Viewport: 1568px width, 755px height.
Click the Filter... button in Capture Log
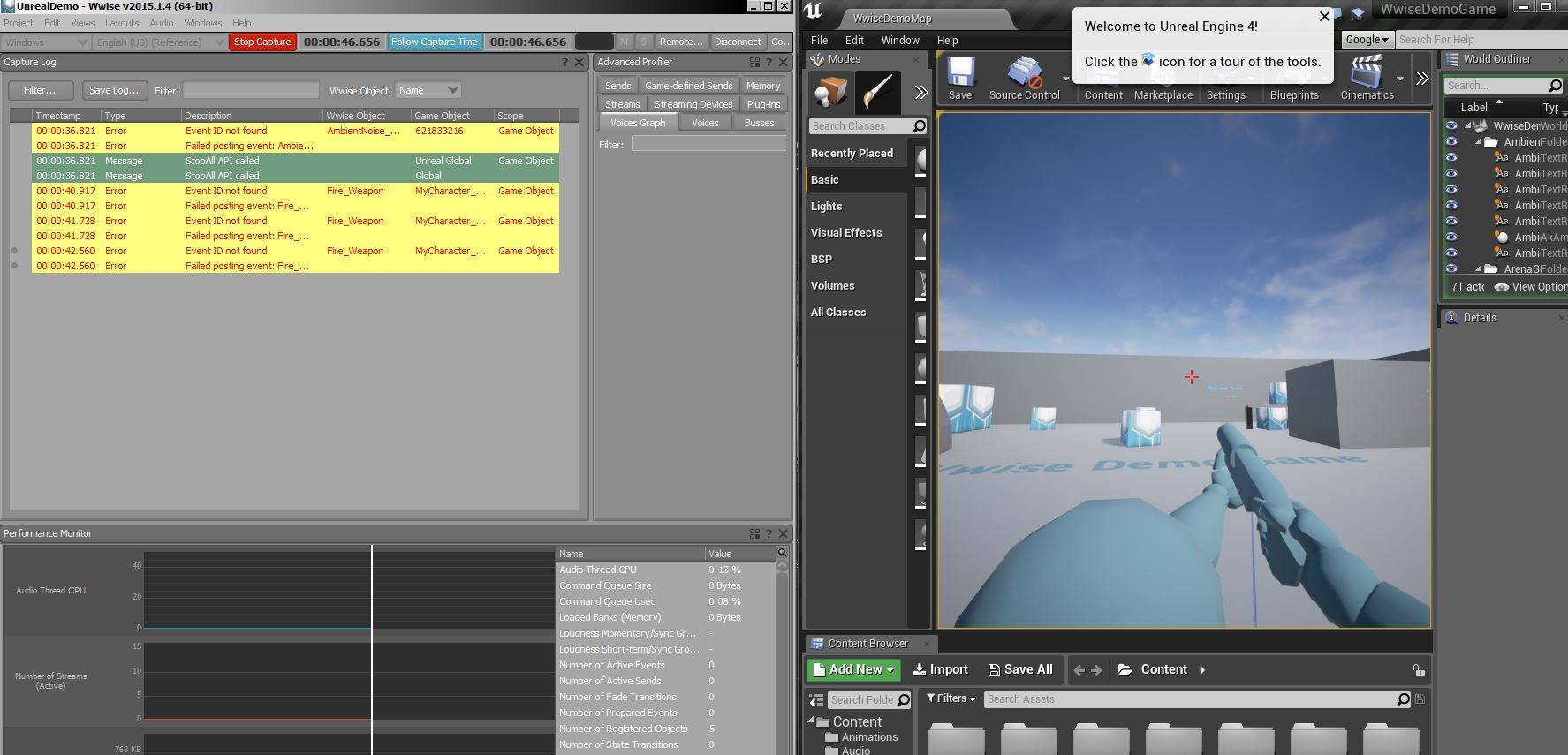click(40, 90)
